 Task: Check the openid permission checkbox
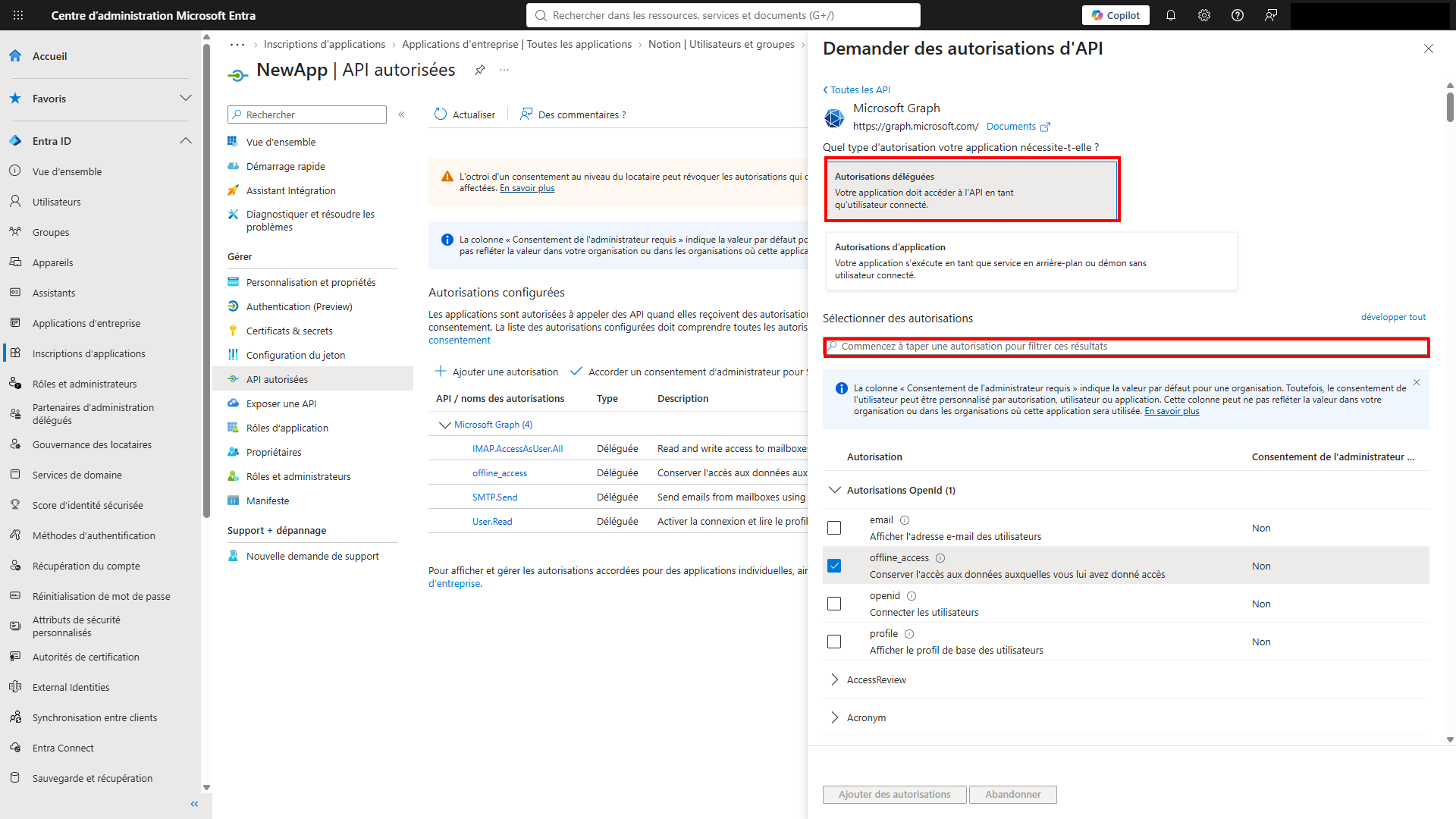point(834,604)
